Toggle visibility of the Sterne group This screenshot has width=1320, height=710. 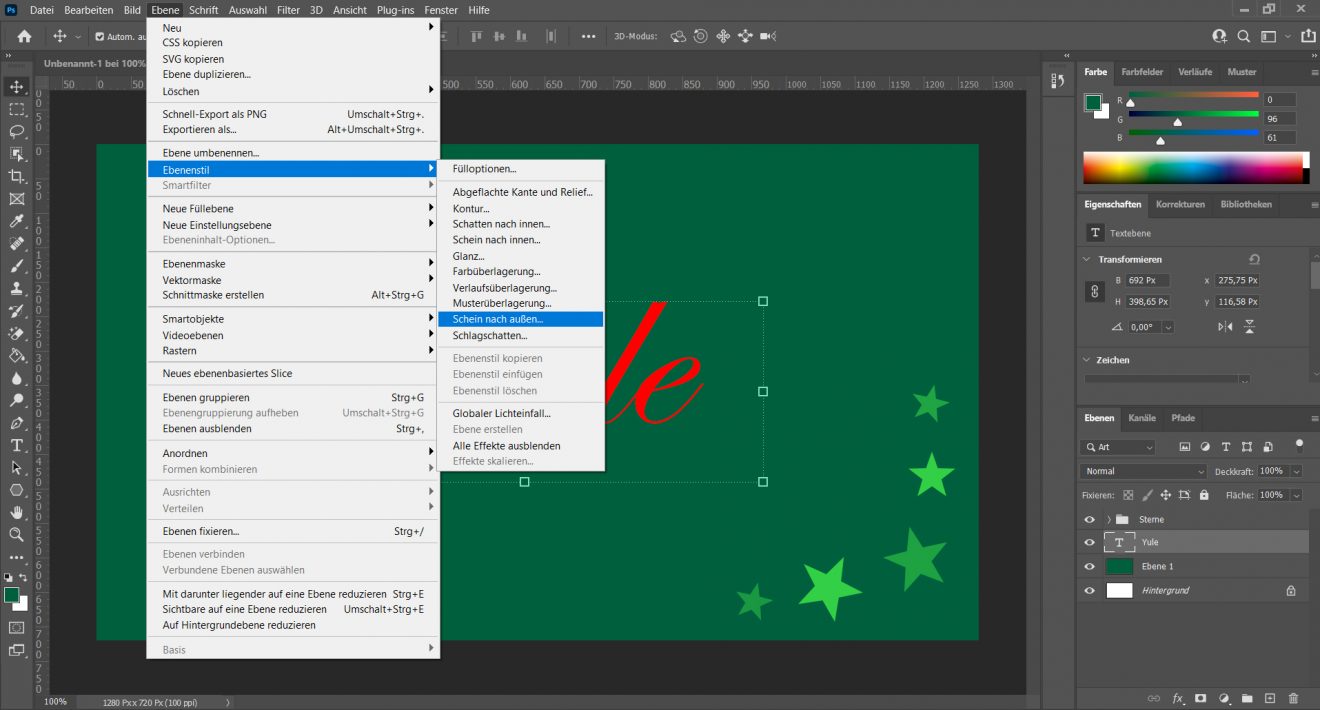pos(1089,519)
